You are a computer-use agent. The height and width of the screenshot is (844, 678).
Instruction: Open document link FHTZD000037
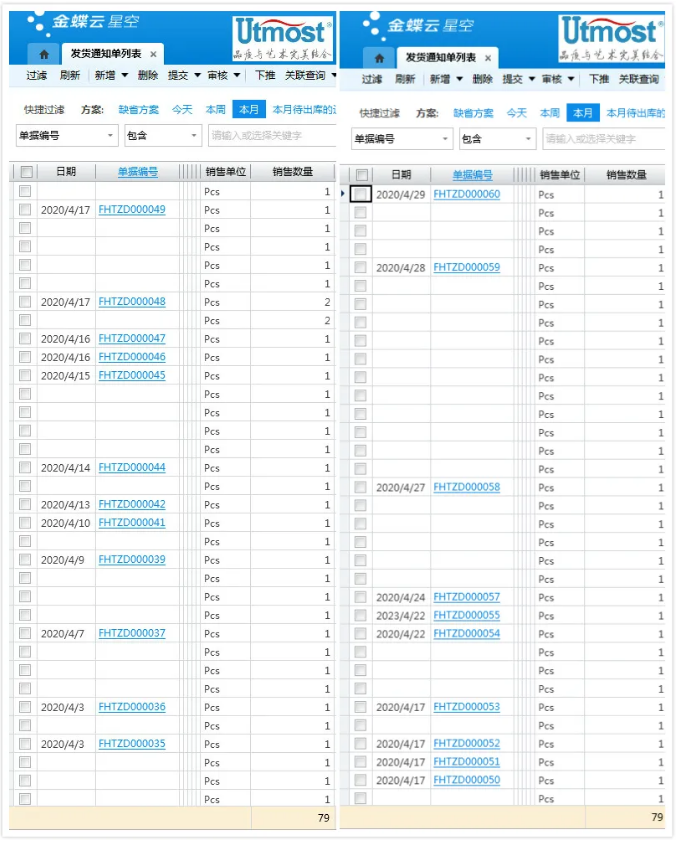132,633
